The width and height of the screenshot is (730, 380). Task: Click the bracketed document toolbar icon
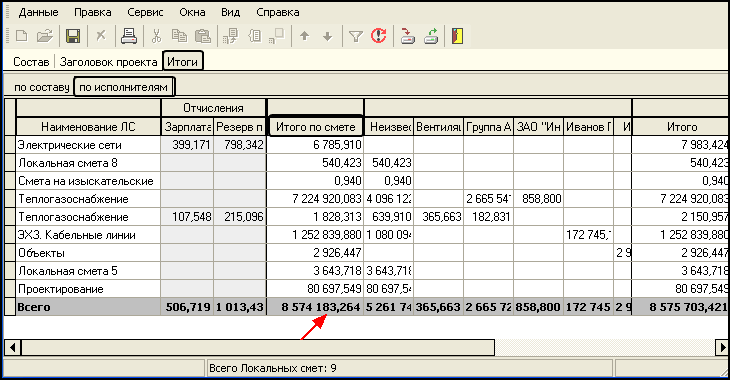click(255, 36)
